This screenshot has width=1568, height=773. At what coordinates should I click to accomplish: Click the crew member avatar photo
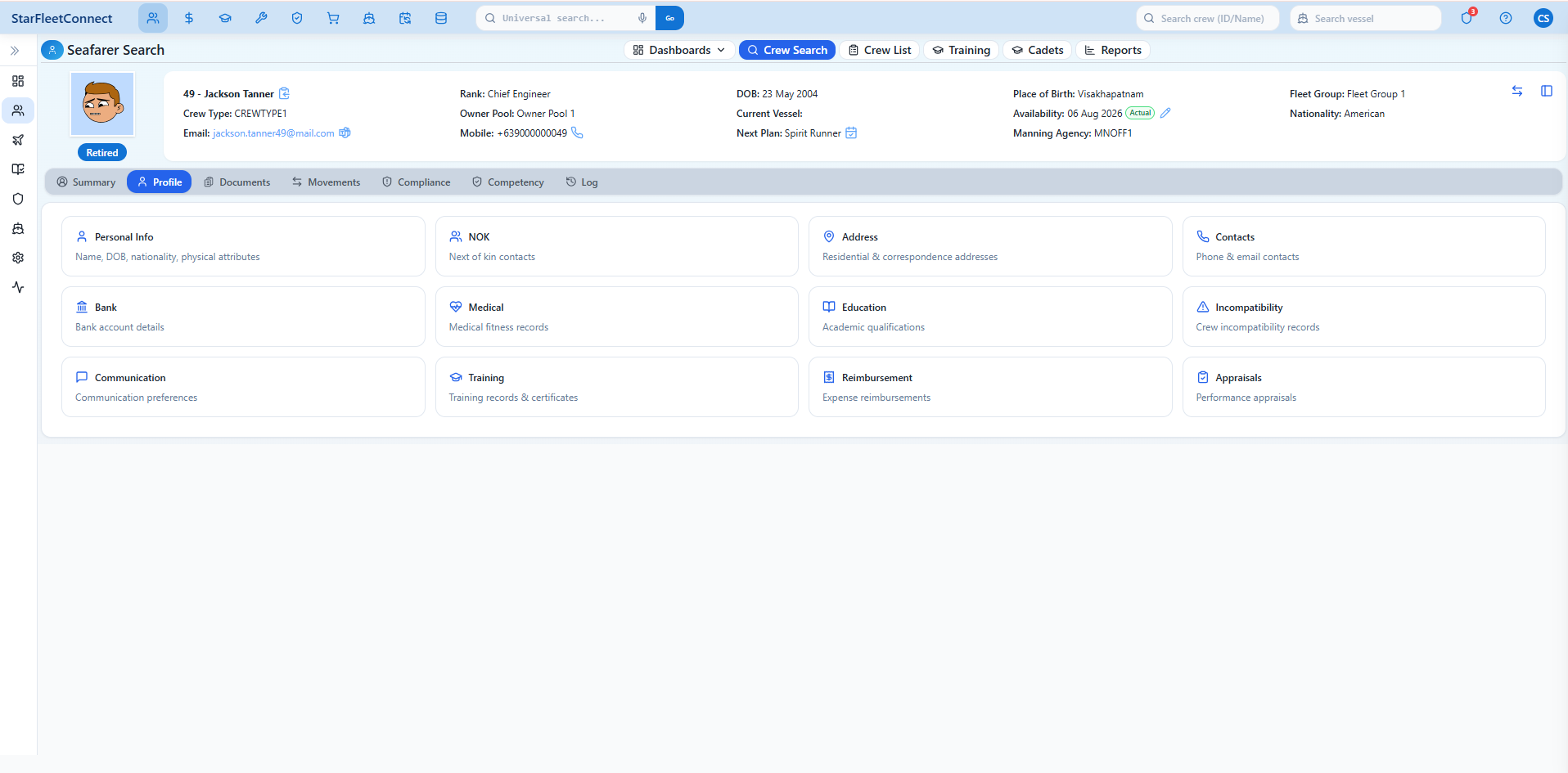click(102, 104)
